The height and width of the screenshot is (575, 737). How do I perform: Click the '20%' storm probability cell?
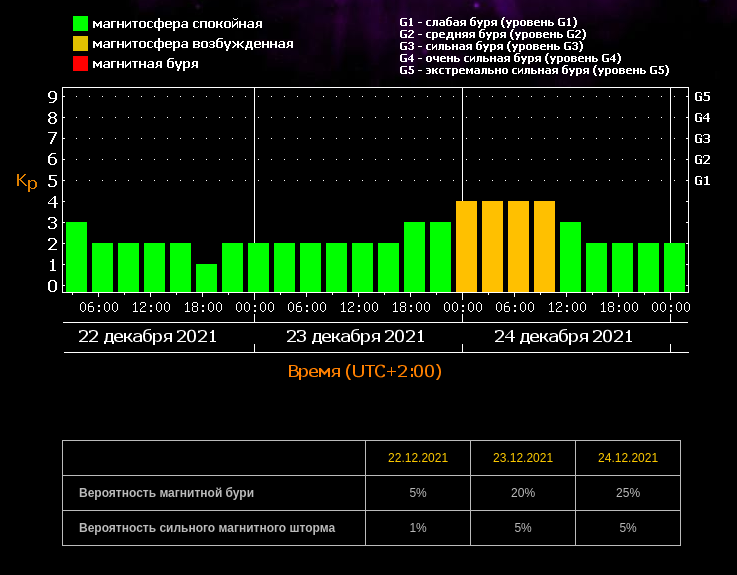click(x=523, y=493)
